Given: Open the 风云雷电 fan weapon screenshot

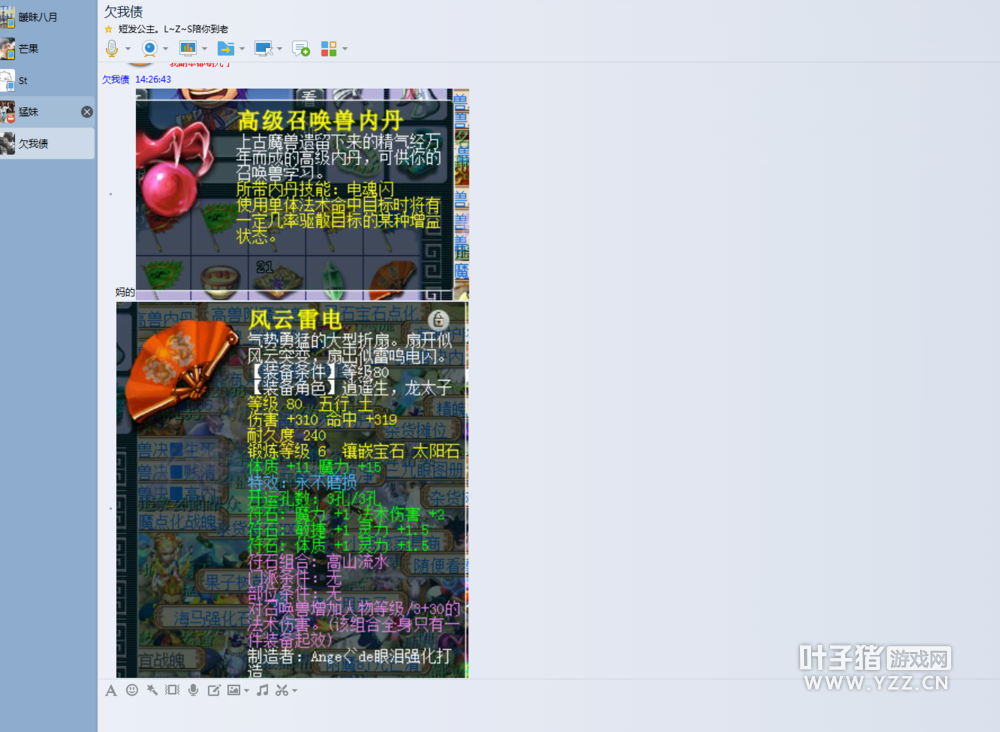Looking at the screenshot, I should point(292,490).
